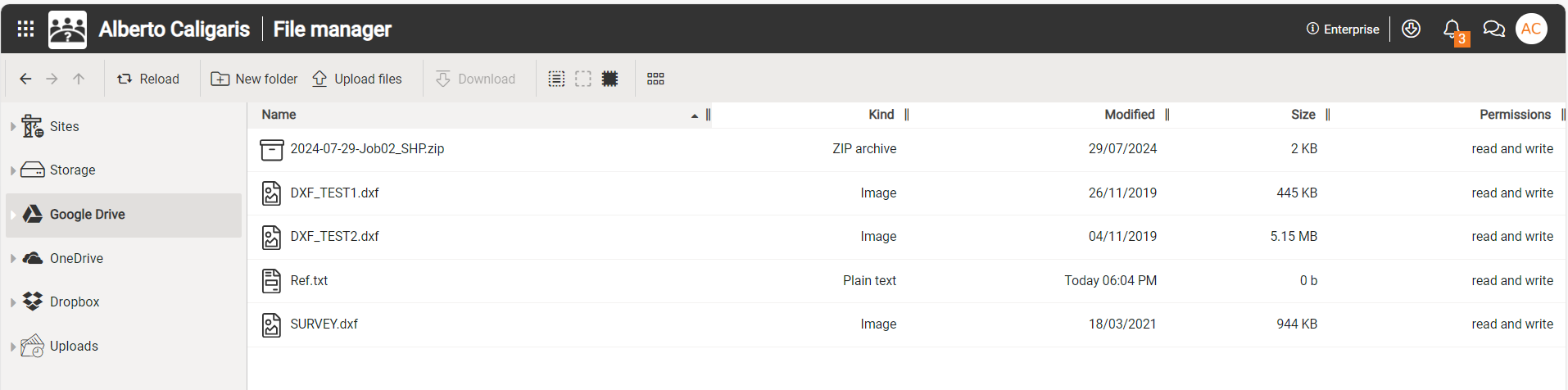
Task: Click the download status icon in header
Action: pyautogui.click(x=1411, y=29)
